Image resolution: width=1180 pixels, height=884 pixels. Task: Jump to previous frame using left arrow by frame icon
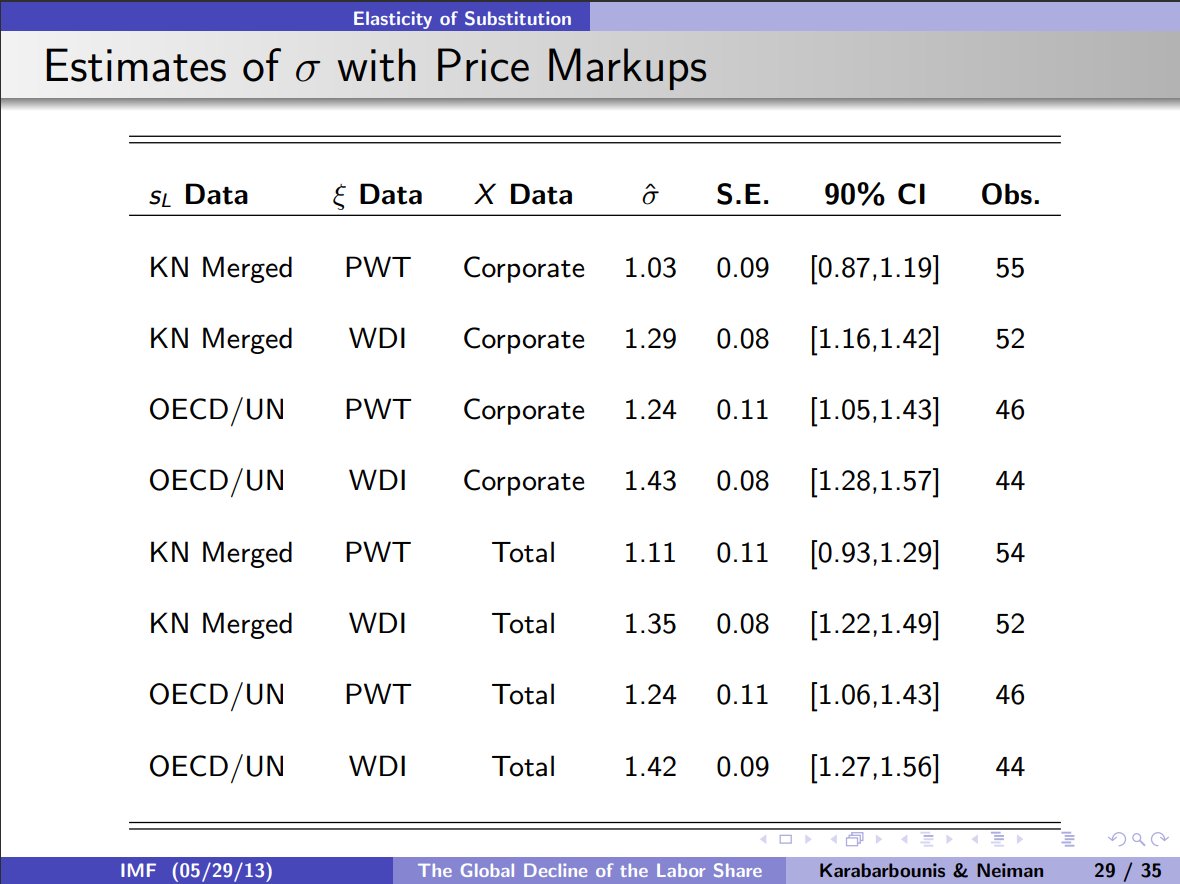(834, 839)
